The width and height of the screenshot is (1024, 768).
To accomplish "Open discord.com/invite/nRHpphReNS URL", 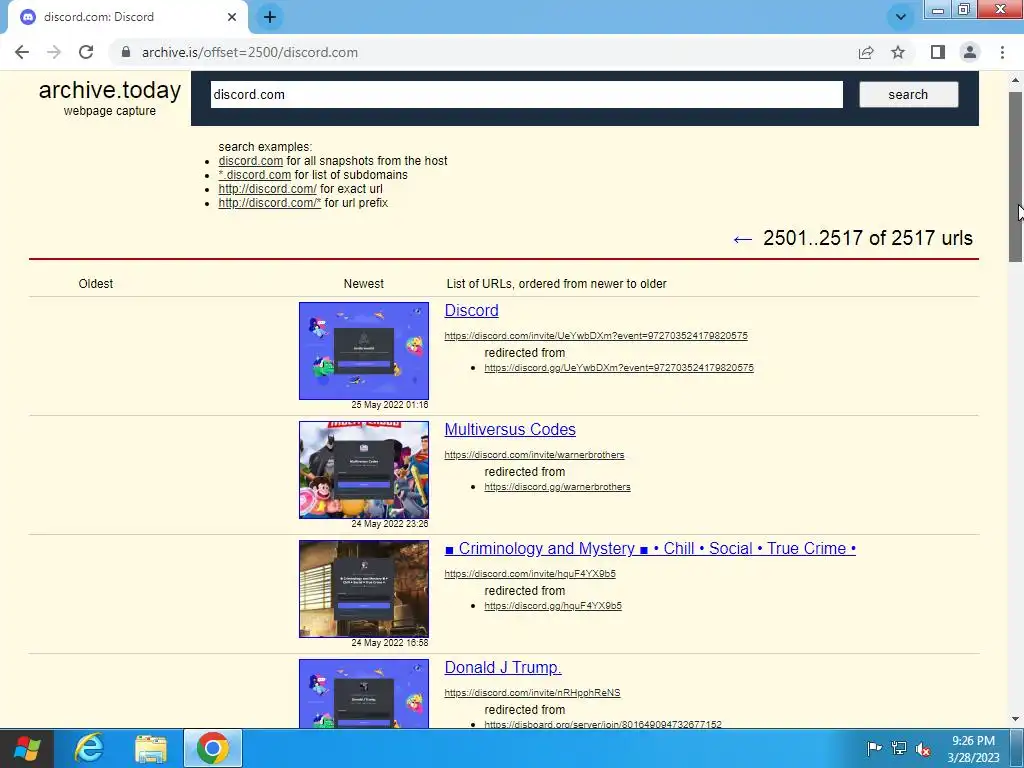I will pos(532,692).
